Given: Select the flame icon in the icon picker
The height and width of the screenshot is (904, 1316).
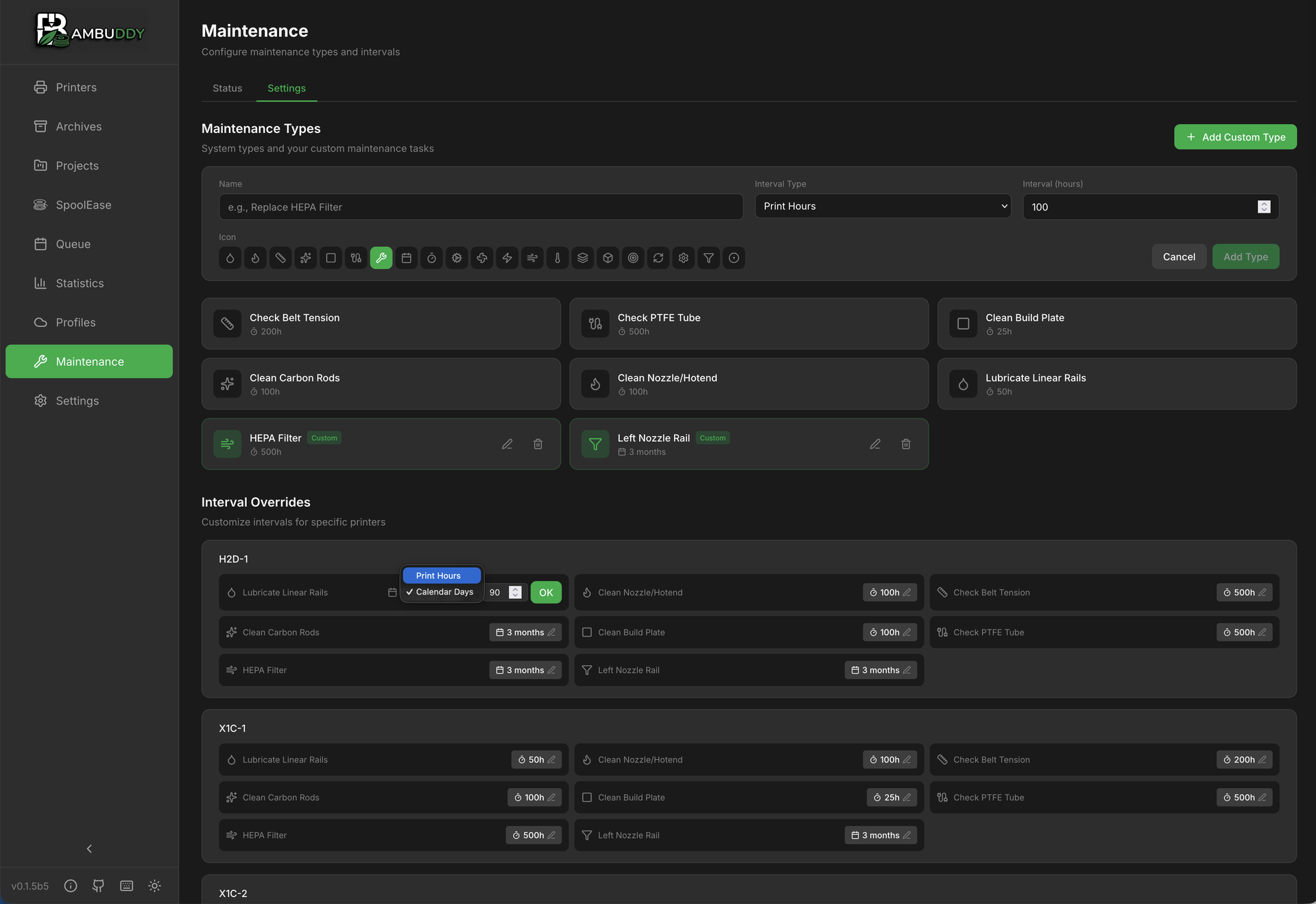Looking at the screenshot, I should point(254,258).
